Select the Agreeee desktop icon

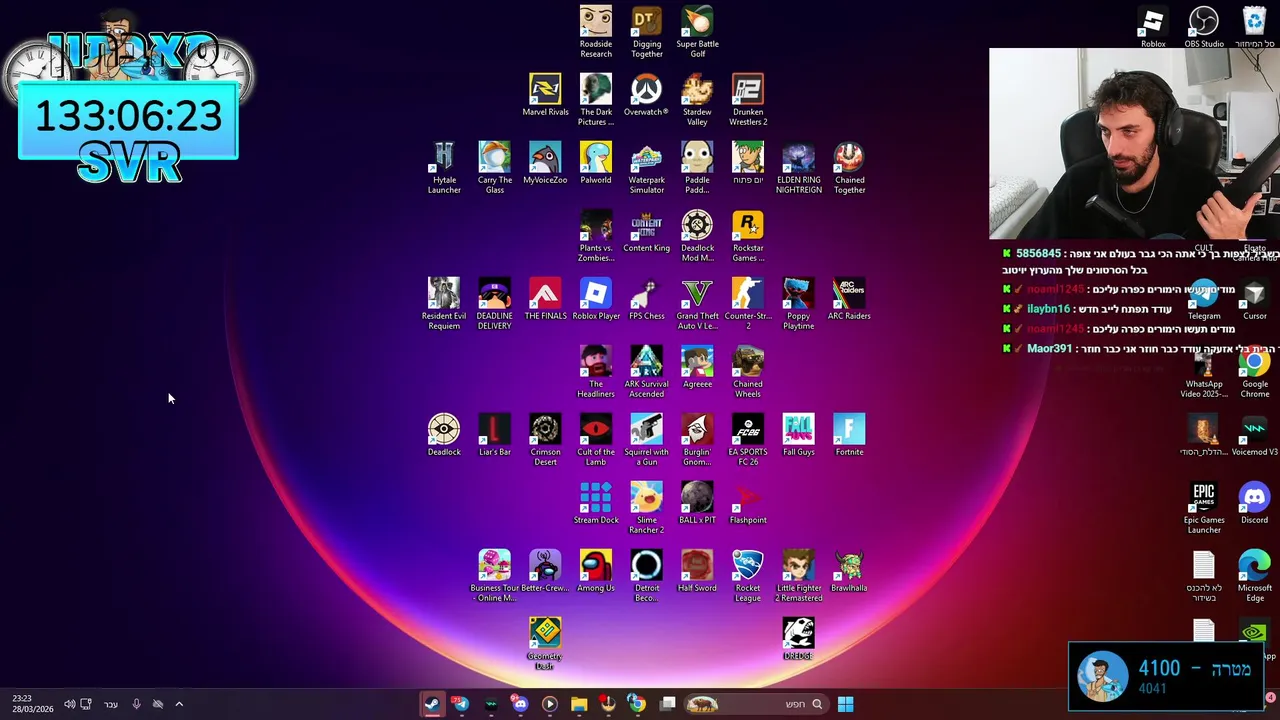(697, 367)
